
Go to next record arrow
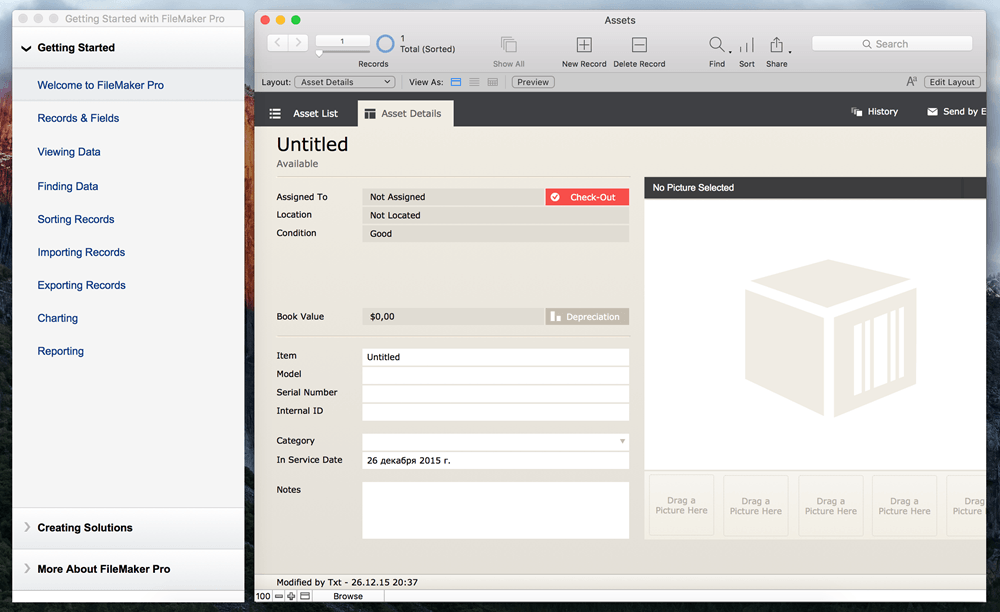tap(298, 43)
